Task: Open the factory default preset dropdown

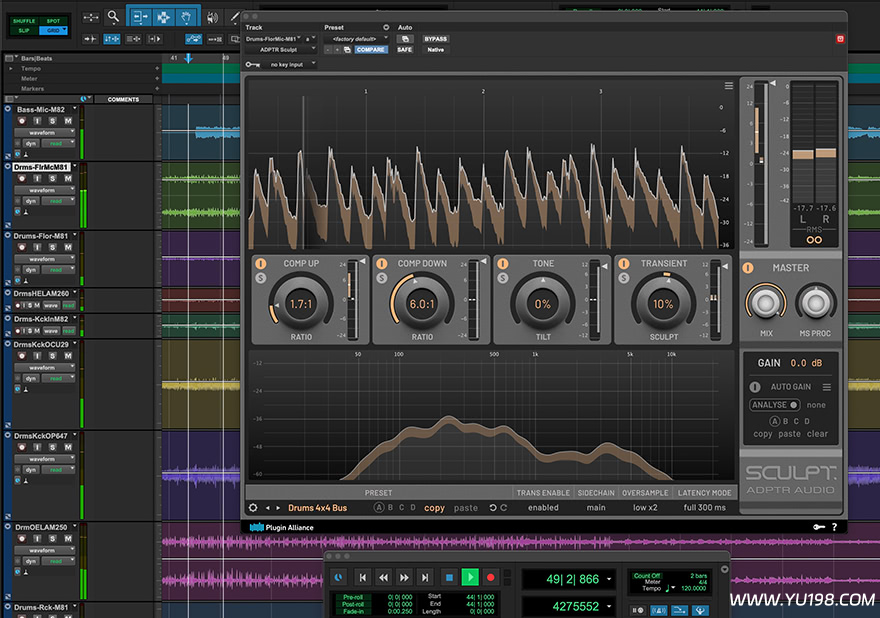Action: pos(355,38)
